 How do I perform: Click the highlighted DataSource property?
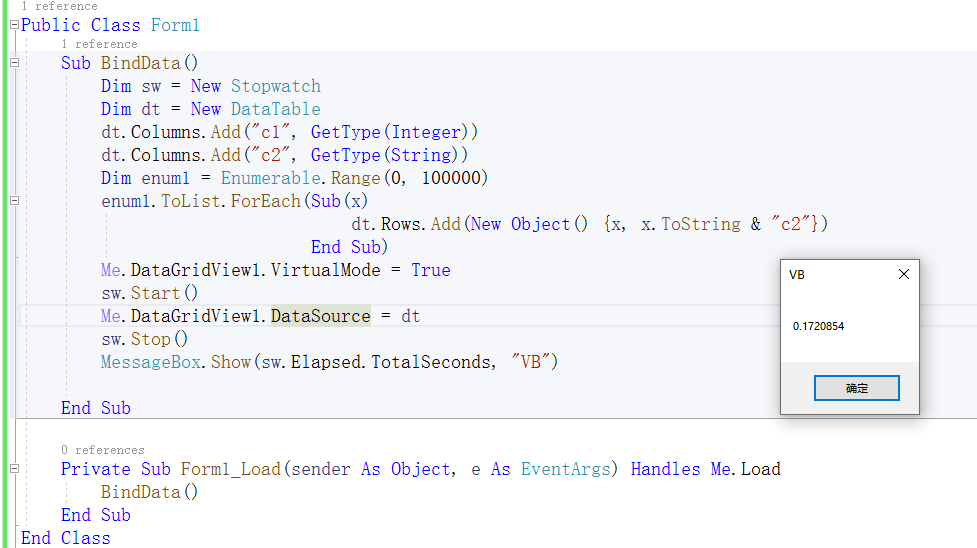pyautogui.click(x=320, y=316)
